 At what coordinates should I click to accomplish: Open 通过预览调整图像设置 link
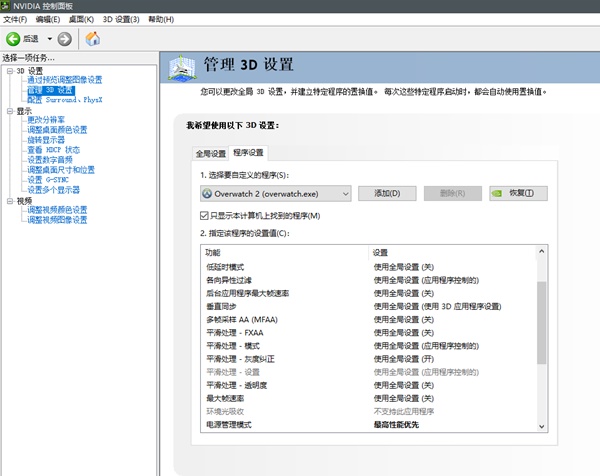click(x=65, y=80)
